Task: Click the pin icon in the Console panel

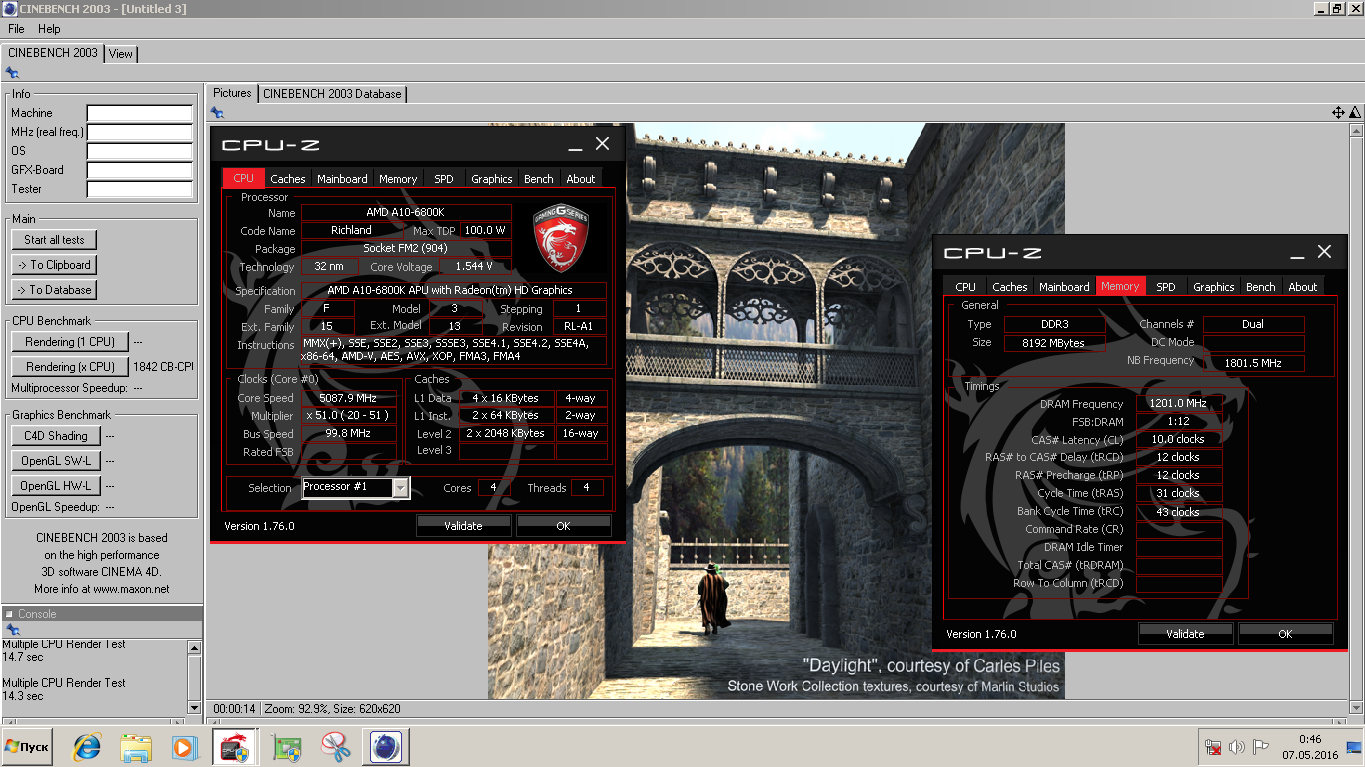Action: coord(12,630)
